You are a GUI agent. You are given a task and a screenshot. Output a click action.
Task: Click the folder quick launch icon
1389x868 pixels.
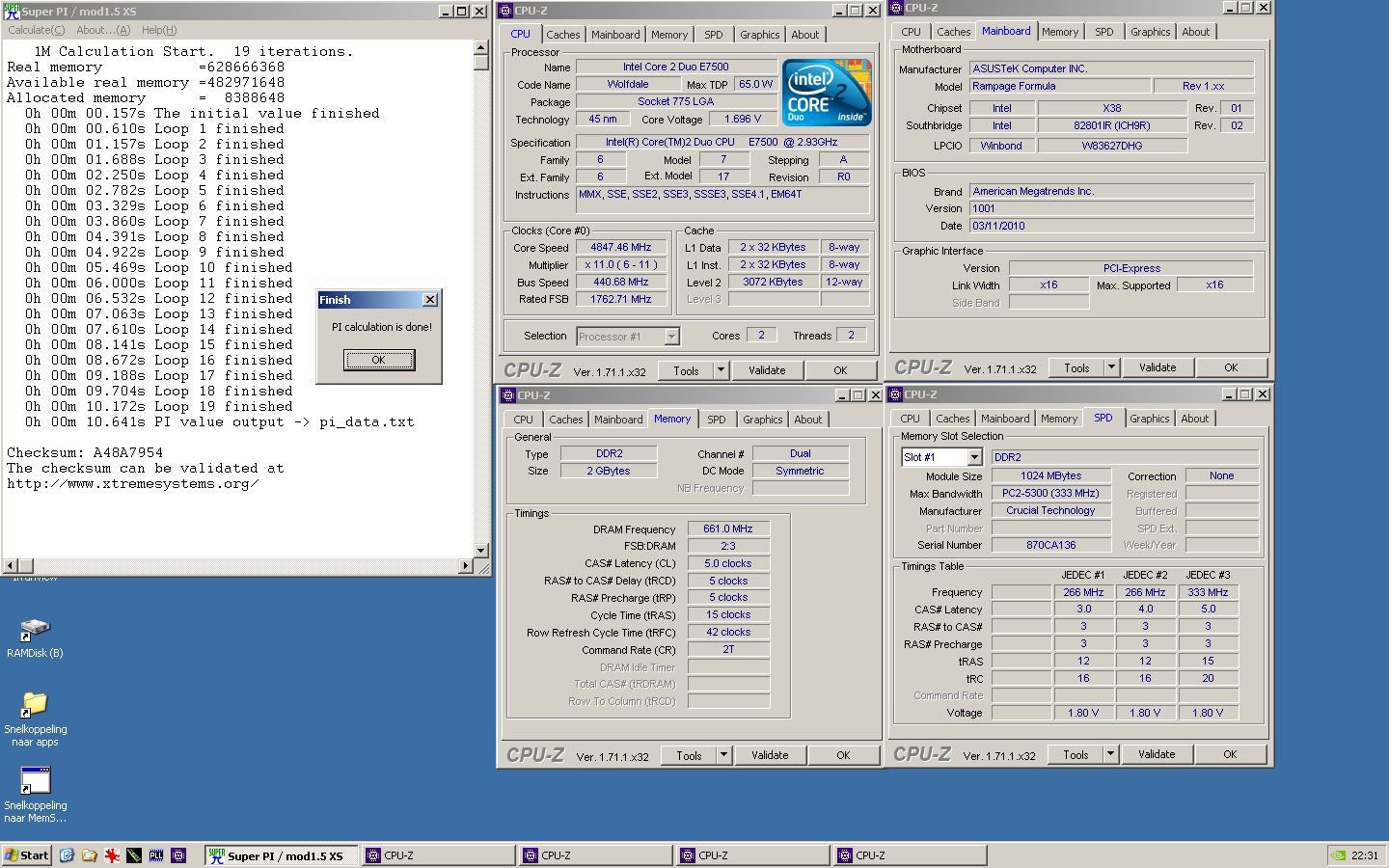[x=89, y=855]
